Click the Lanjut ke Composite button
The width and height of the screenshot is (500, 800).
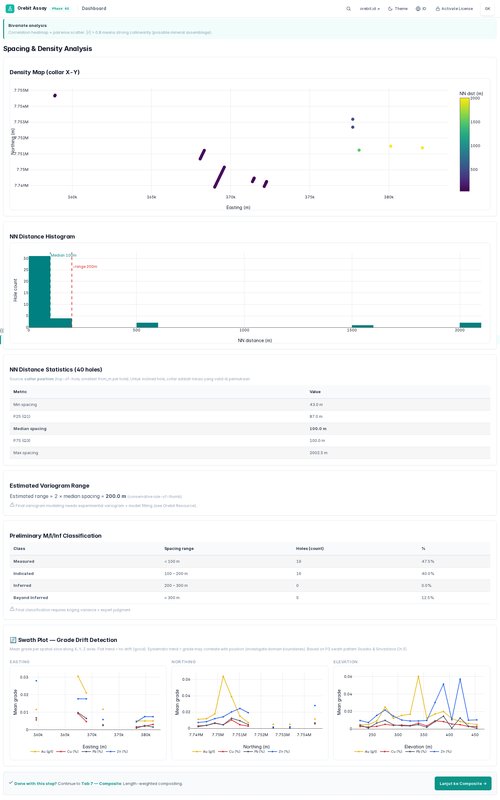tap(463, 783)
